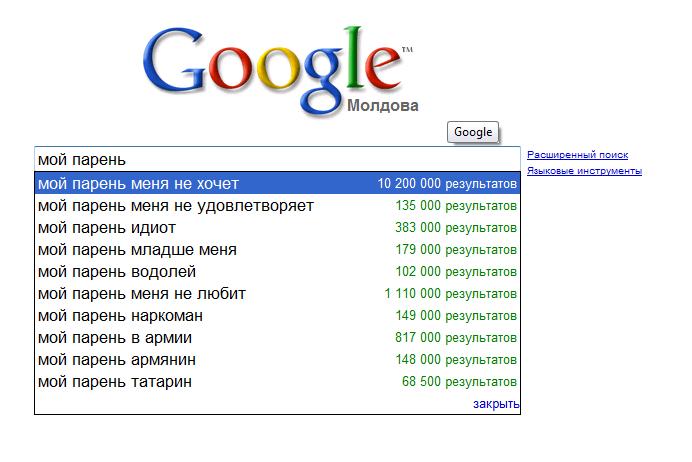Choose suggestion 'мой парень идиот'

coord(277,228)
